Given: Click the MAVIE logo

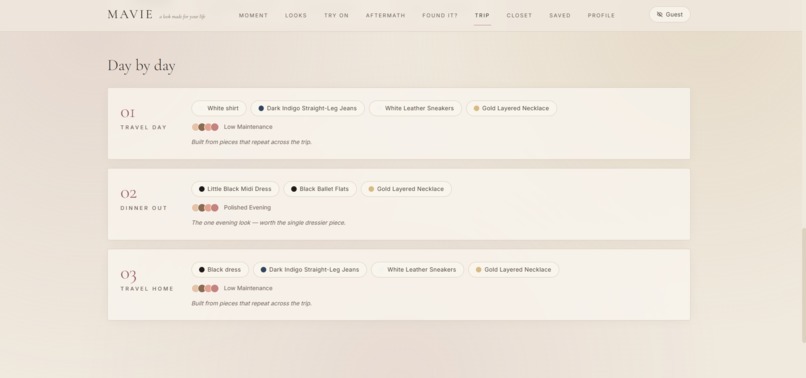Looking at the screenshot, I should 130,14.
